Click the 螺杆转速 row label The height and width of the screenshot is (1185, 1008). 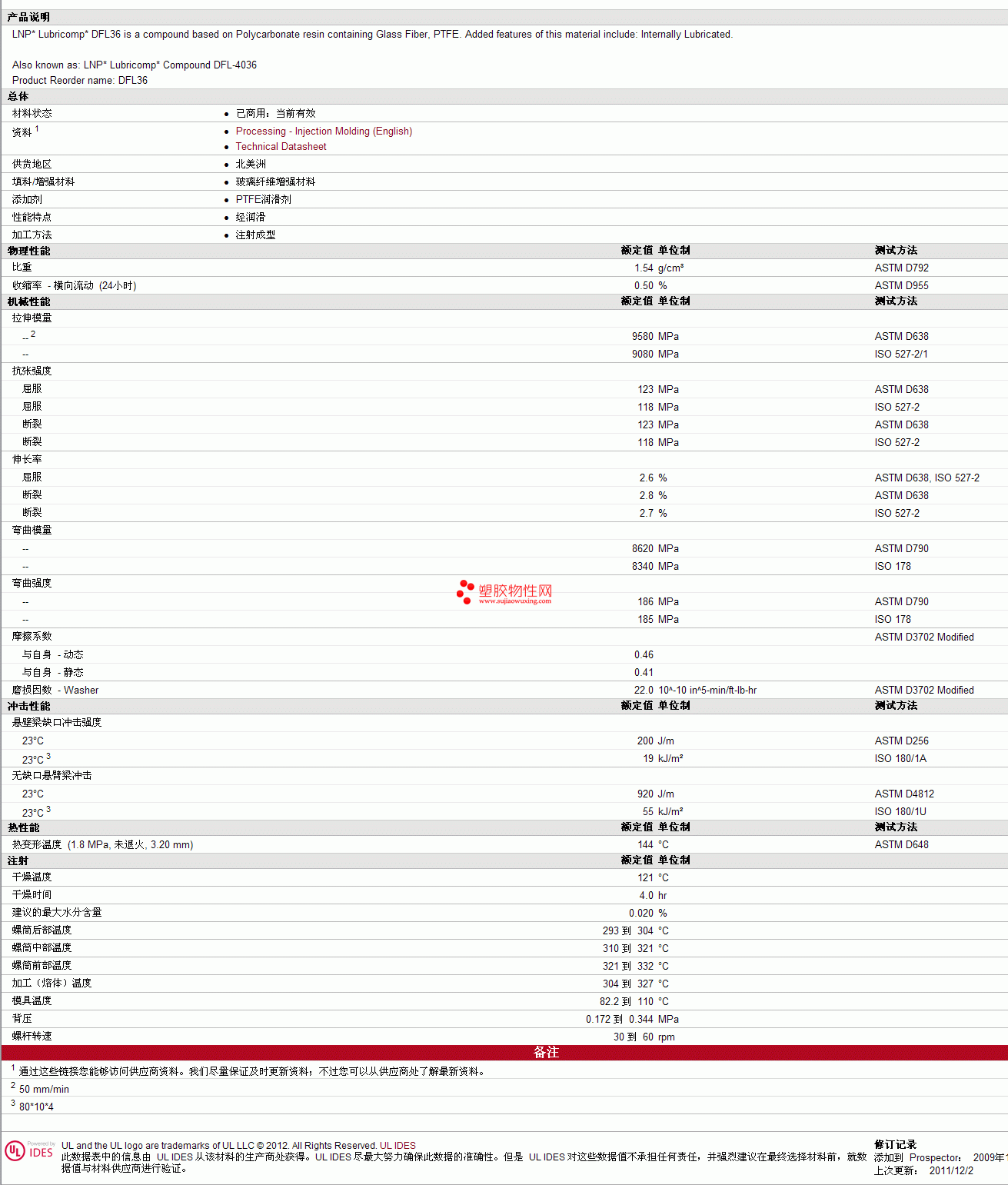click(x=32, y=1037)
